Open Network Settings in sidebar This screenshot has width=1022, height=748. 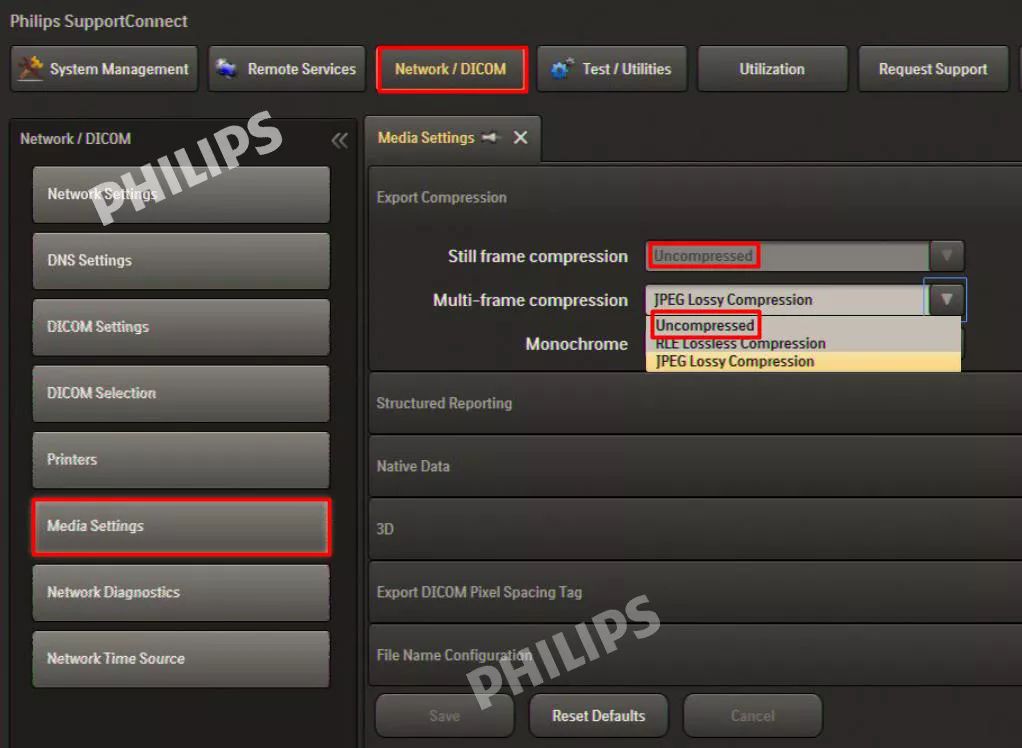[x=181, y=194]
